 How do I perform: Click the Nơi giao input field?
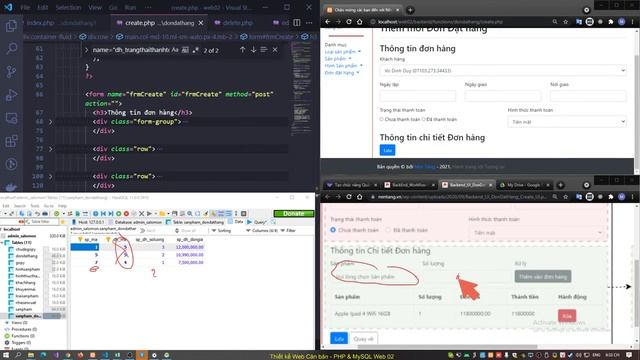[x=588, y=96]
